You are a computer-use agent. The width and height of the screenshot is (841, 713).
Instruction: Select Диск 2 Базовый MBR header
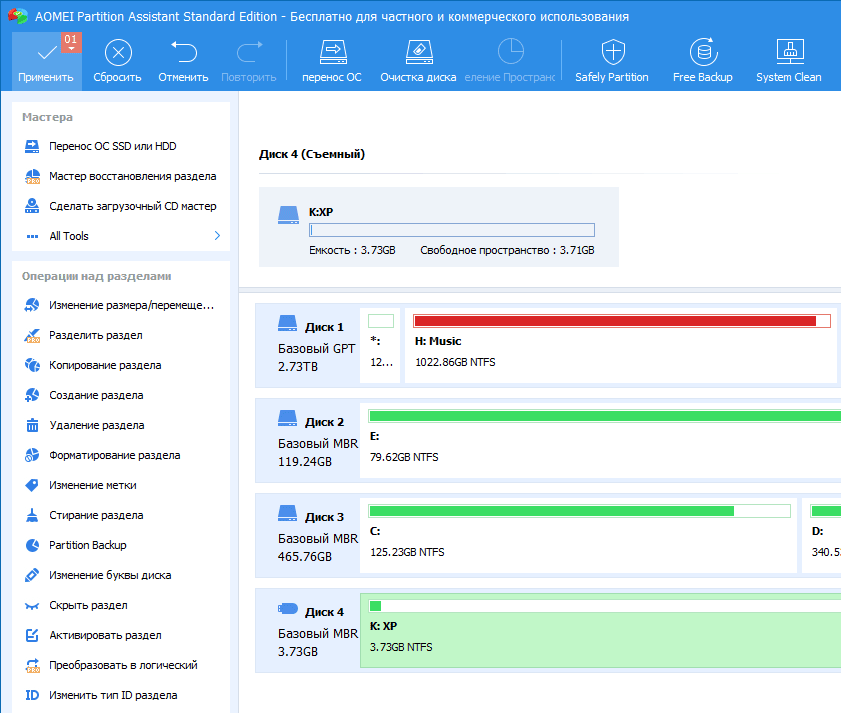pyautogui.click(x=308, y=440)
